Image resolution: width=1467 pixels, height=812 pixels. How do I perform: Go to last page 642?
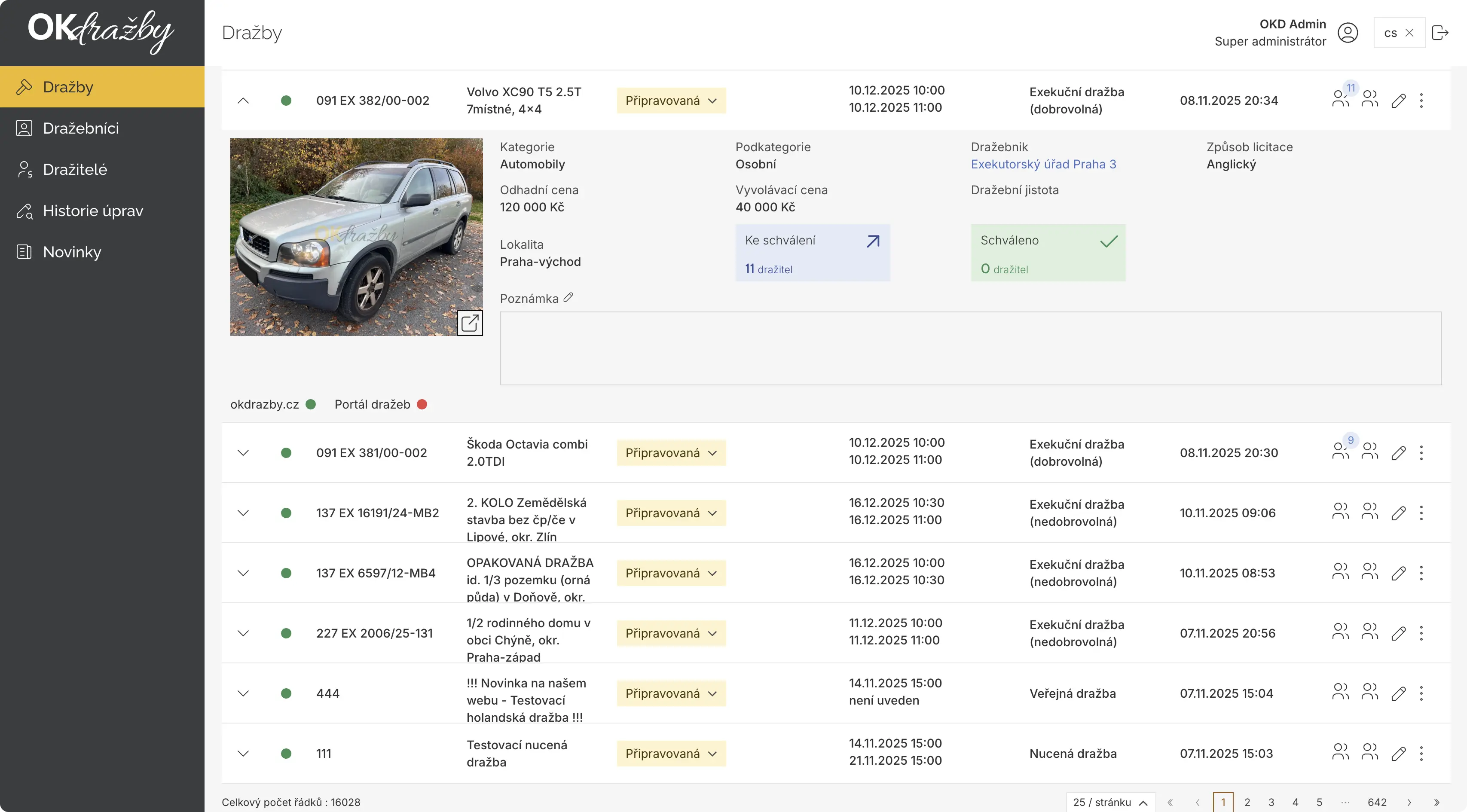tap(1377, 802)
